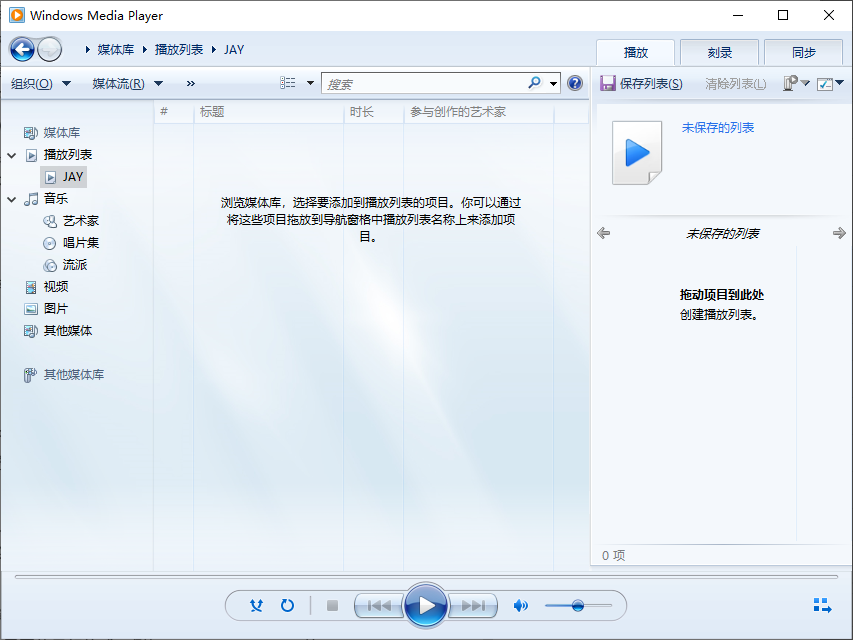The image size is (853, 640).
Task: Sort by 标题 column header
Action: click(269, 112)
